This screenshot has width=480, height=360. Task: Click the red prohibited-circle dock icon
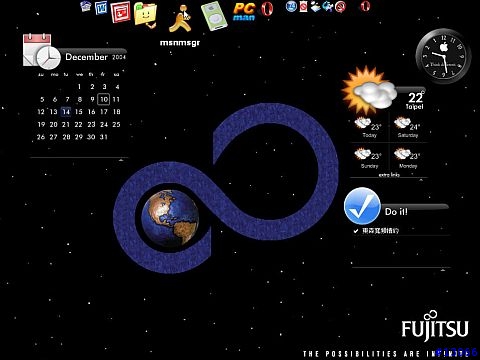(340, 6)
